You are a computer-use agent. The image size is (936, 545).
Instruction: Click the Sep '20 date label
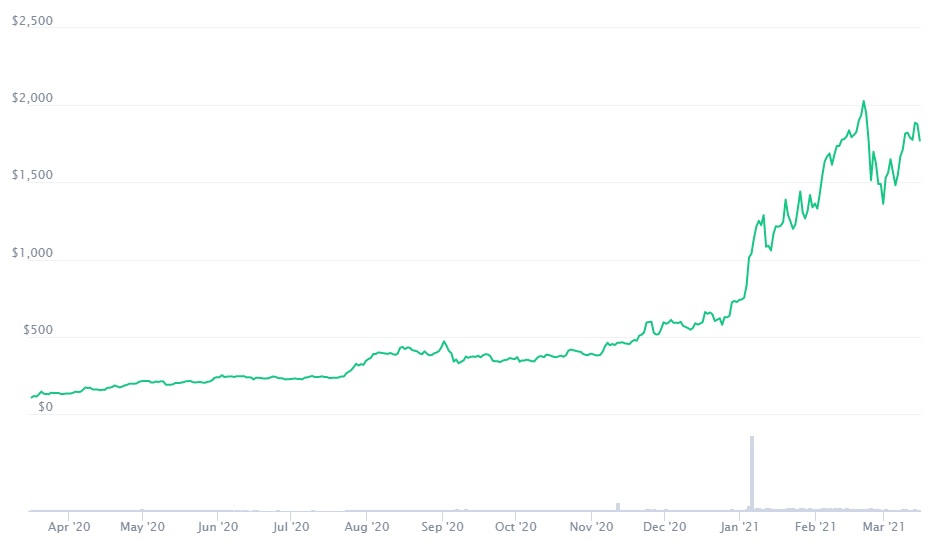tap(442, 526)
